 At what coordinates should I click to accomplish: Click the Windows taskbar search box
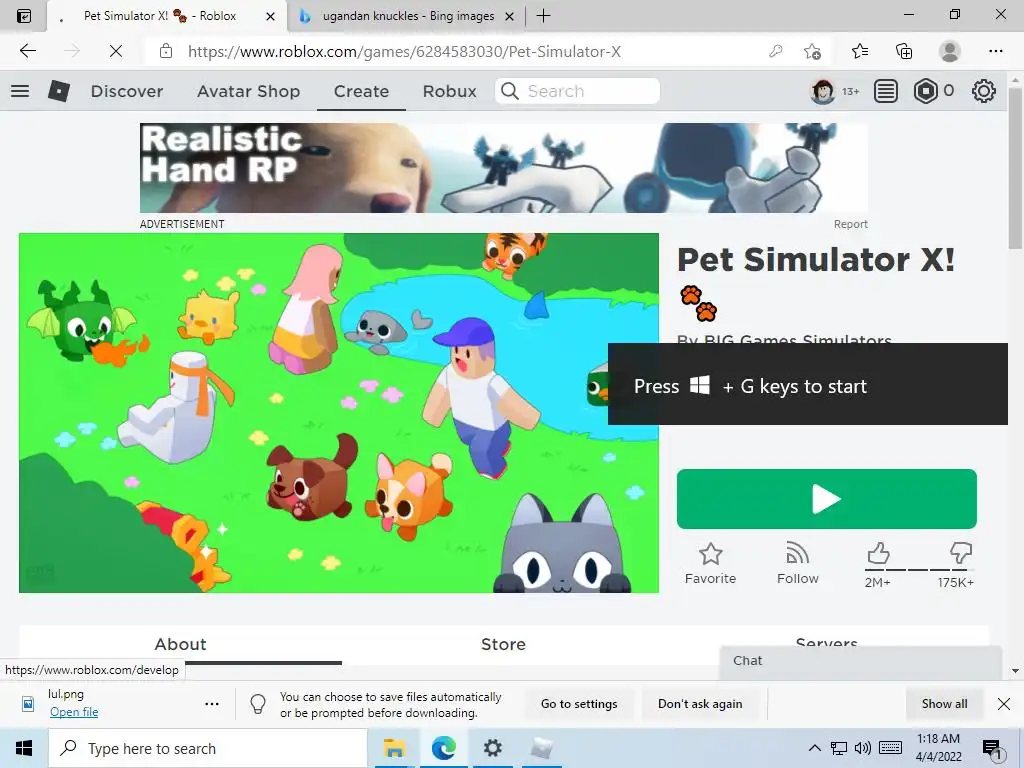[x=208, y=748]
